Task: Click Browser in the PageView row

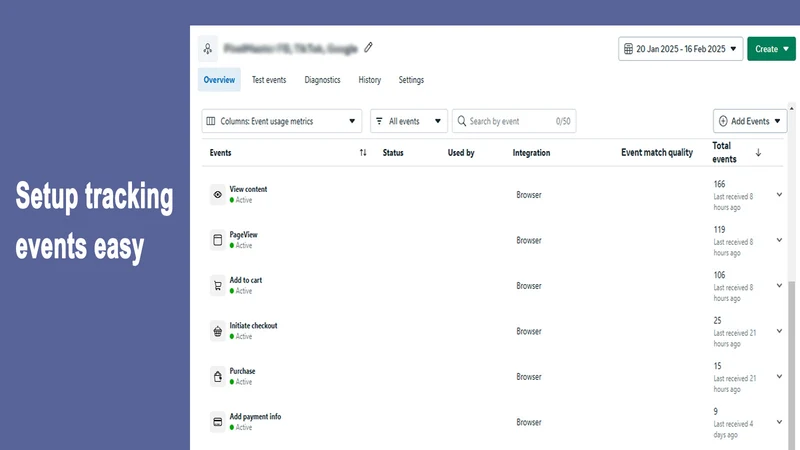Action: (x=529, y=240)
